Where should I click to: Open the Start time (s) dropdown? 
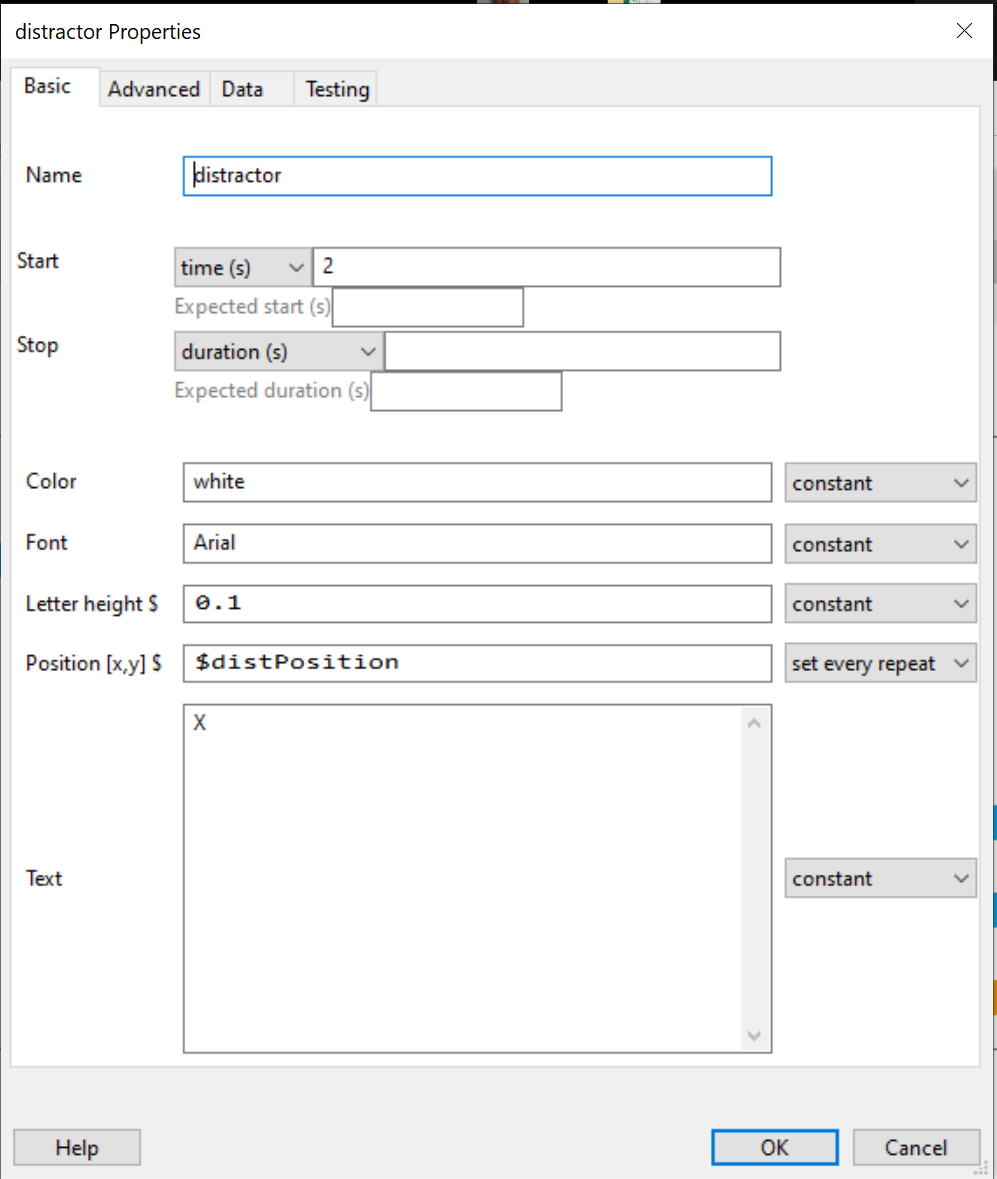click(242, 268)
